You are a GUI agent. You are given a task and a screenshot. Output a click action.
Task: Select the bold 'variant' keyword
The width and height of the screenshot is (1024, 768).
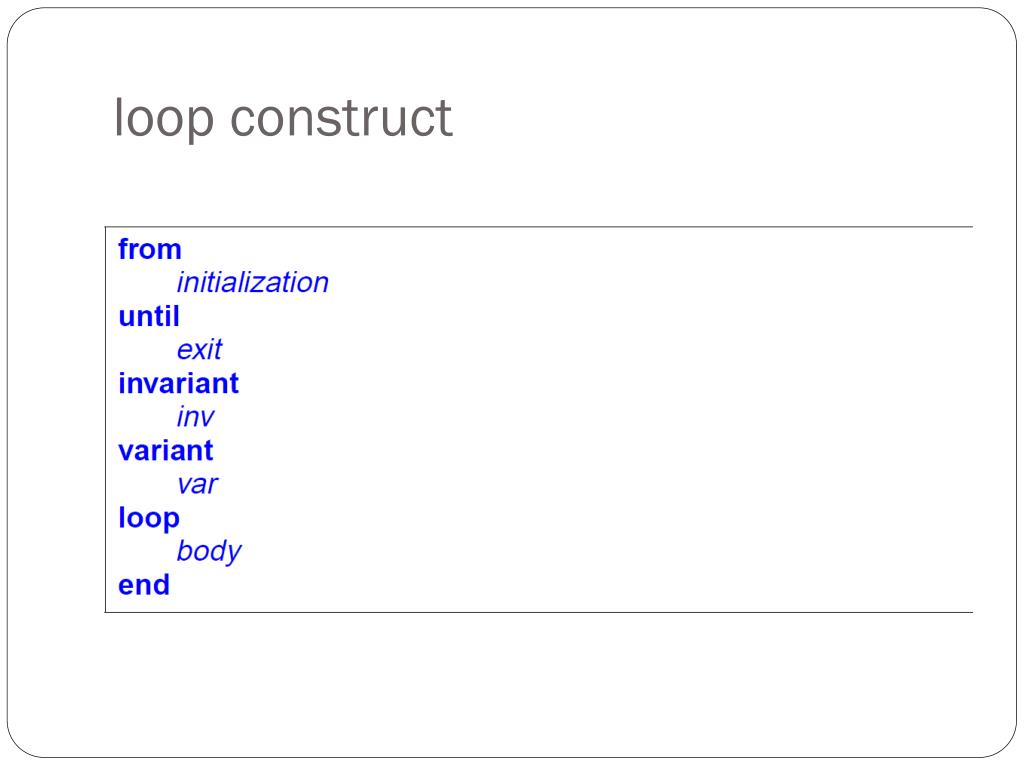coord(166,451)
